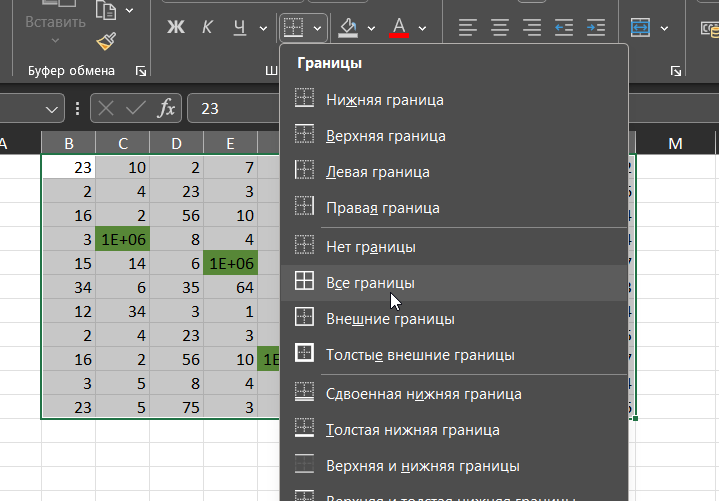Toggle bold formatting with Ж

pos(176,27)
